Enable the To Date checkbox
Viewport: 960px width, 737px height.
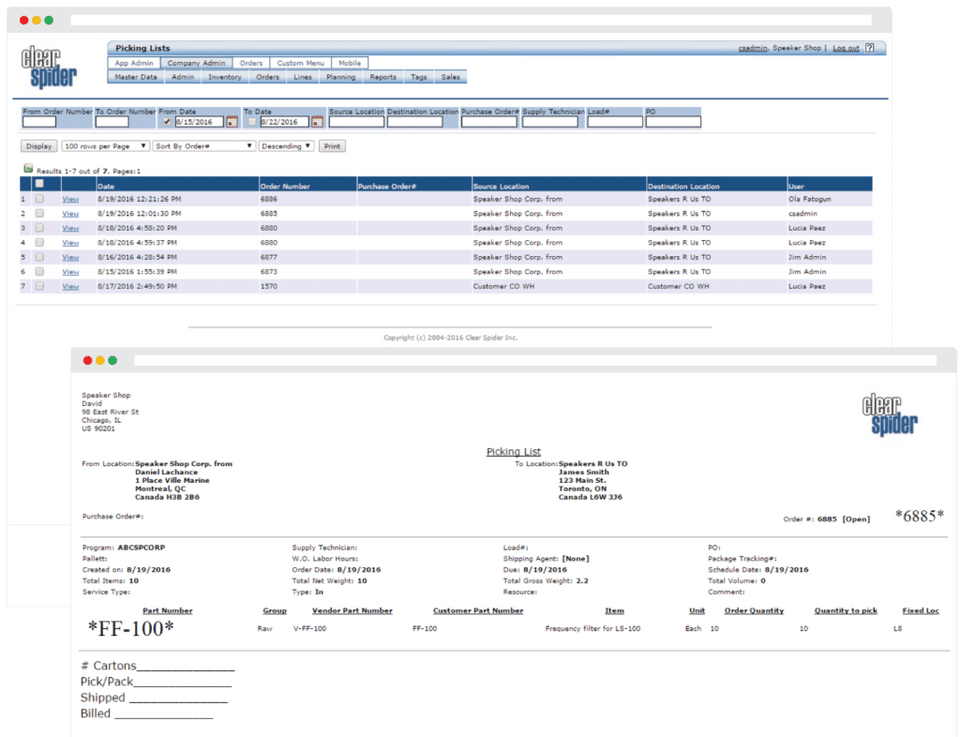coord(251,121)
